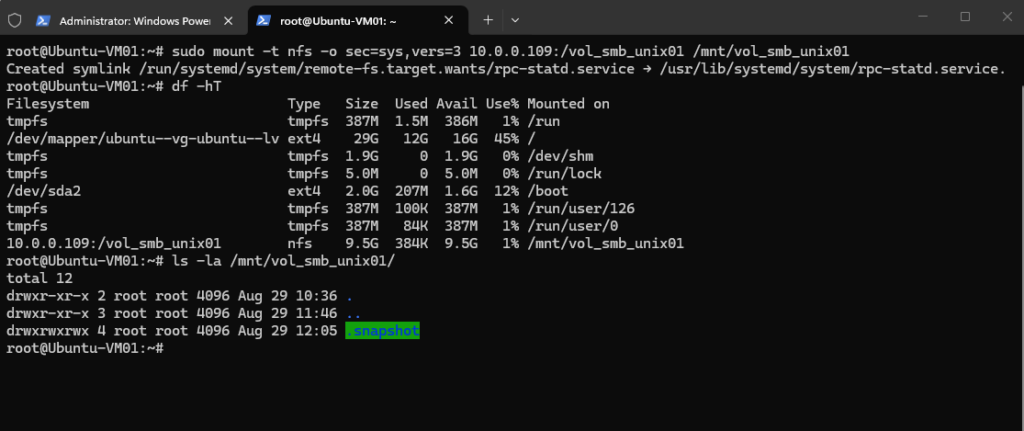Click the ls -la /mnt/vol_smb_unix01/ command

[282, 261]
